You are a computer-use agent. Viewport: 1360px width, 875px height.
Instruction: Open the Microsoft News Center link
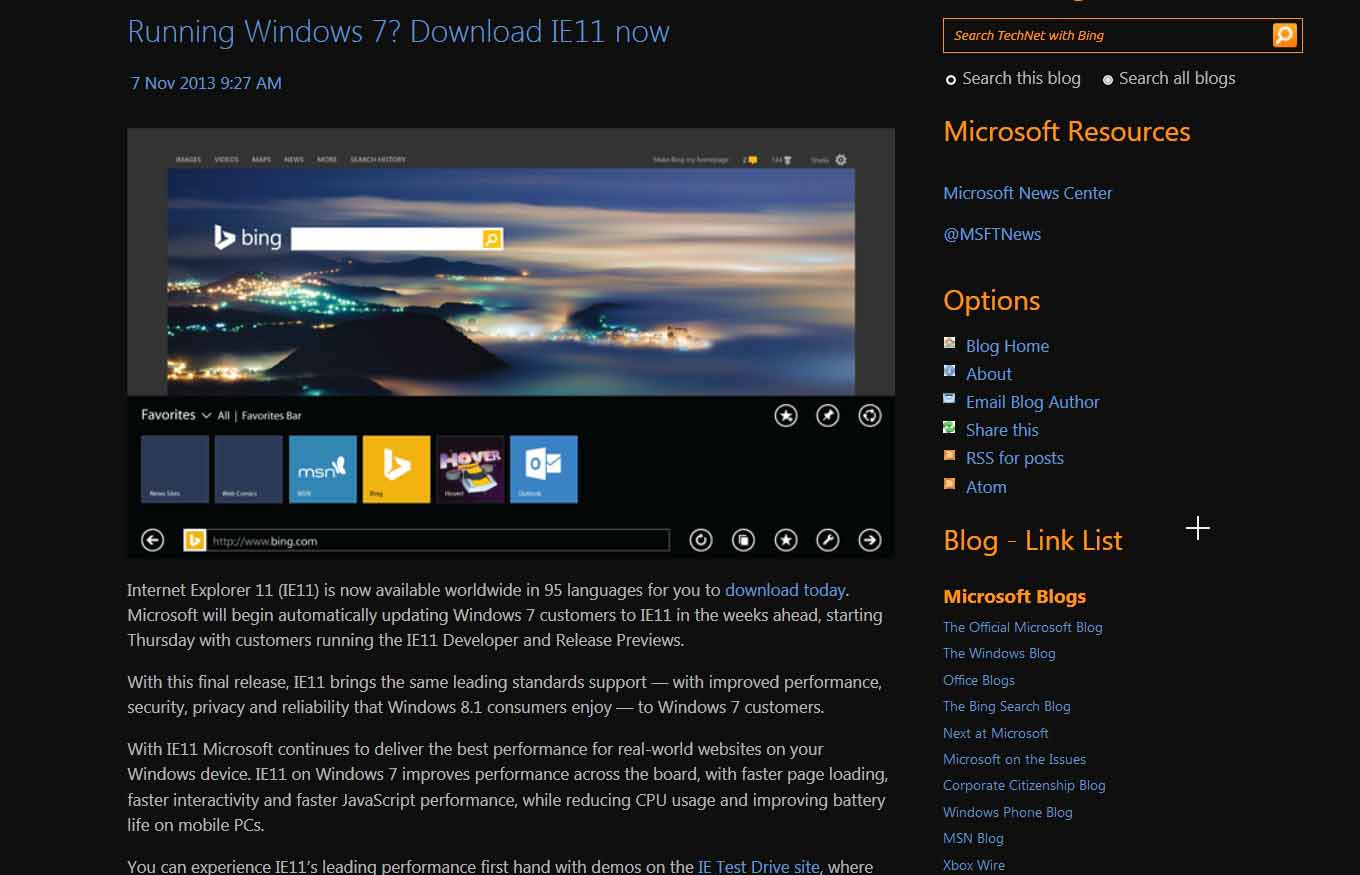point(1027,193)
